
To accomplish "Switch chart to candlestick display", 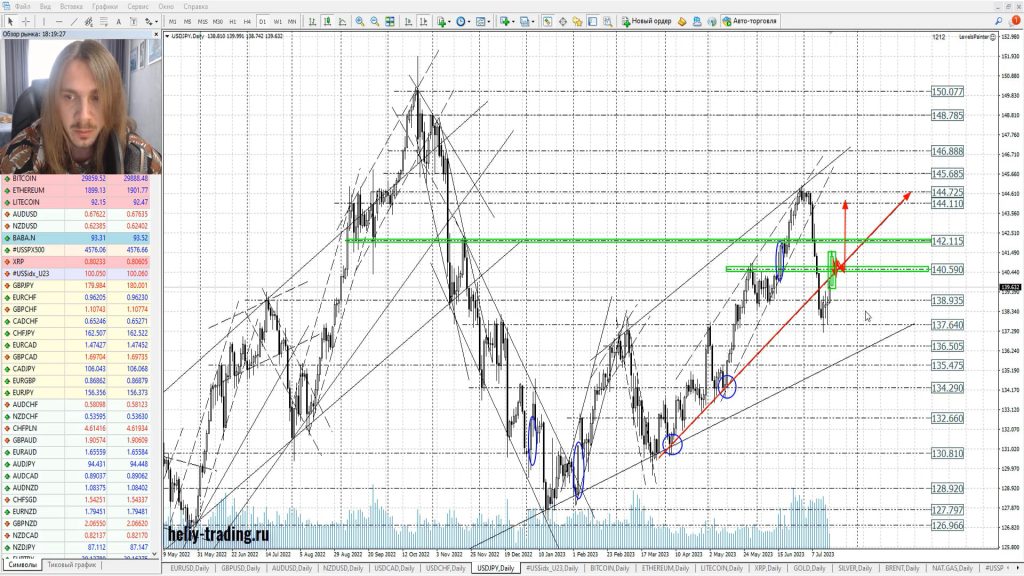I will pos(328,20).
